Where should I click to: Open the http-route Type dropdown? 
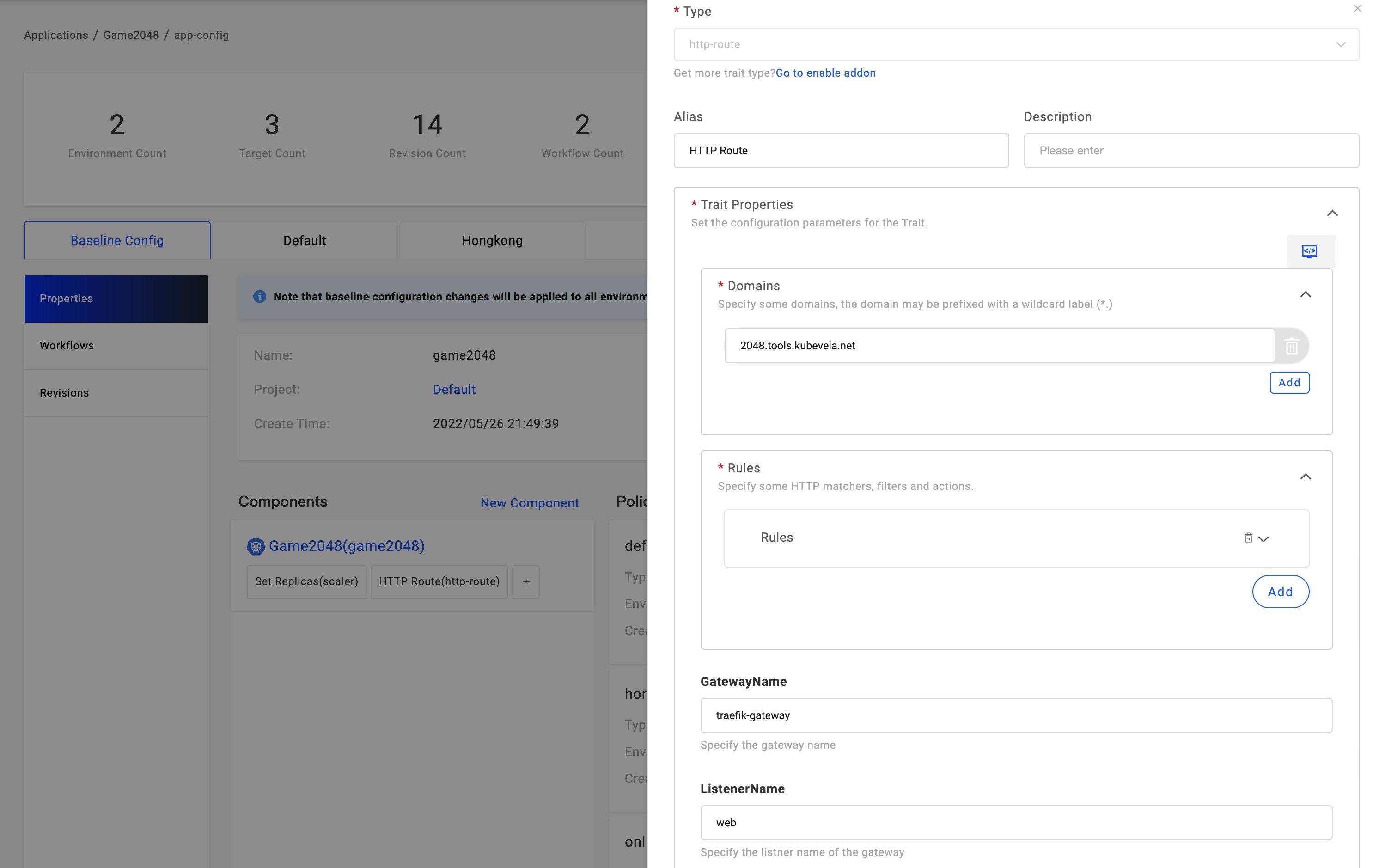[x=1015, y=44]
